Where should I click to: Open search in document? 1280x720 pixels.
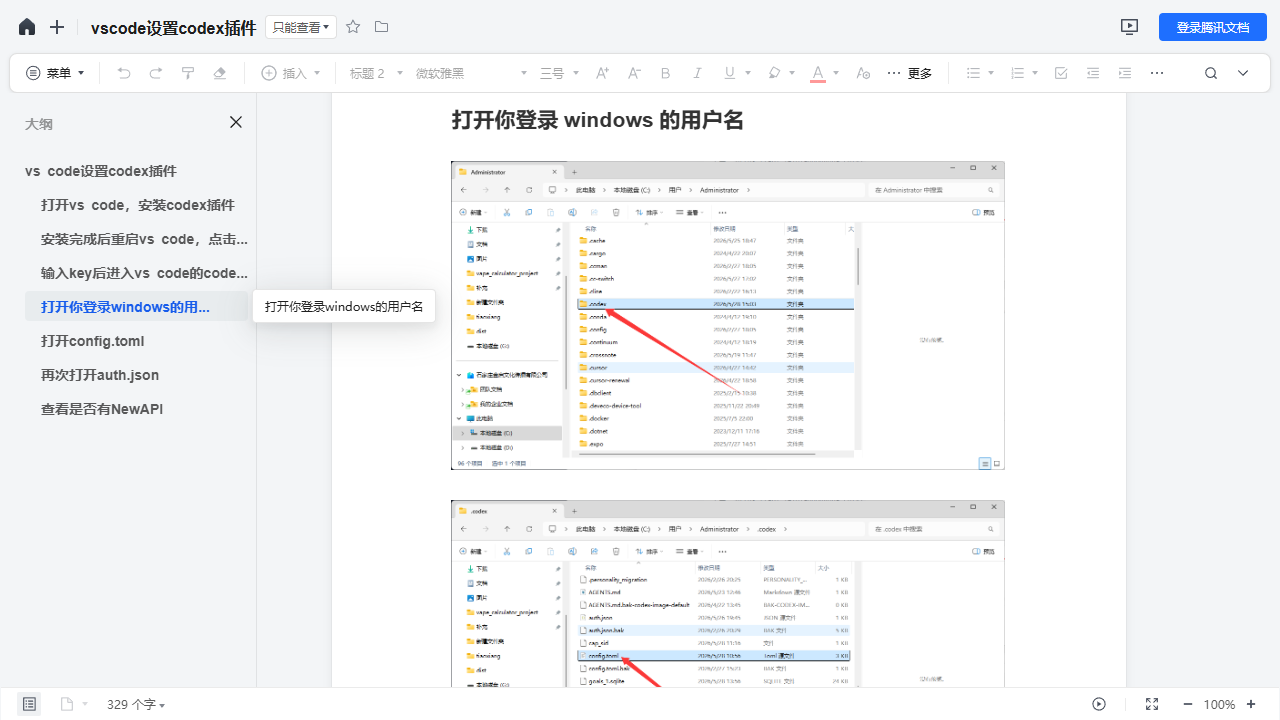(1211, 73)
